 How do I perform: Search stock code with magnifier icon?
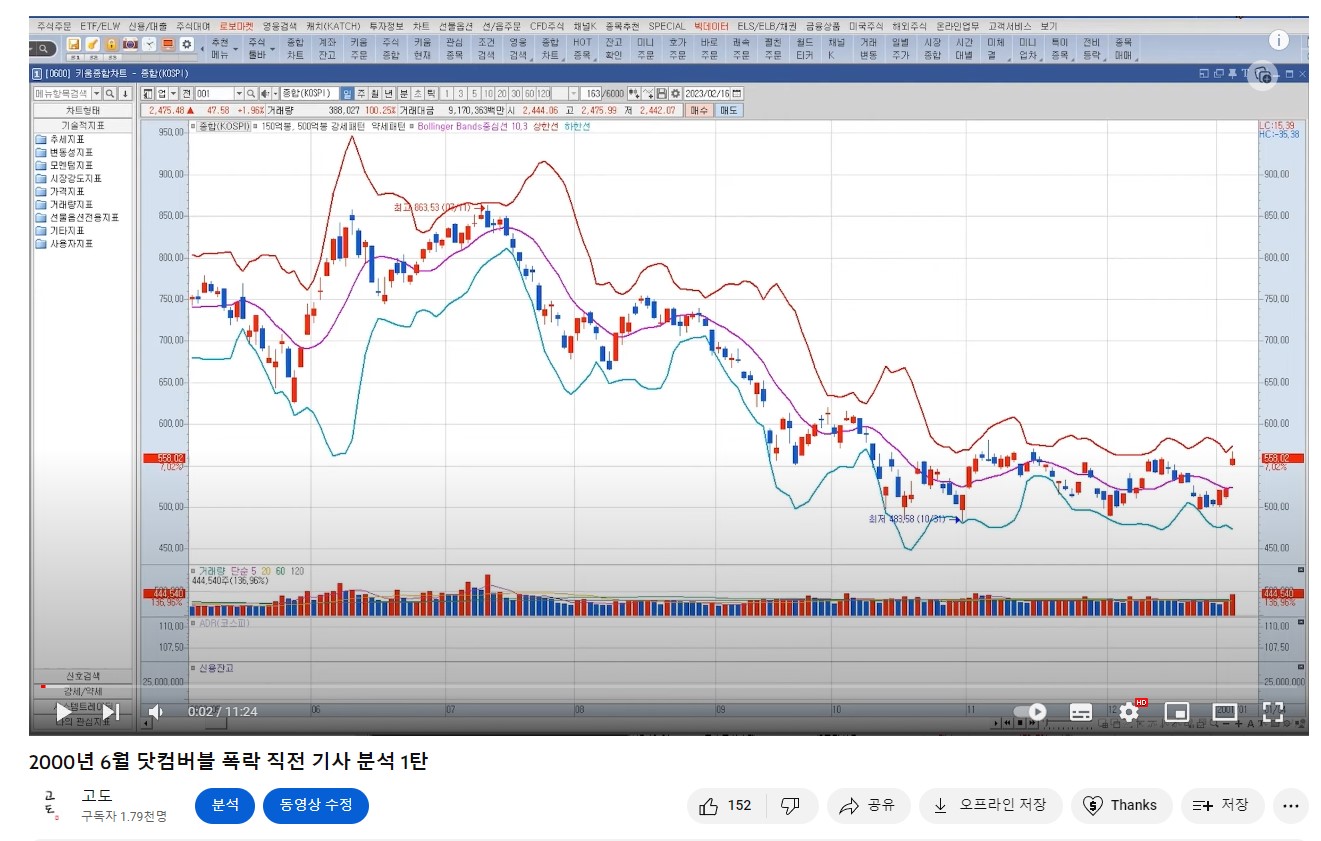[x=251, y=93]
